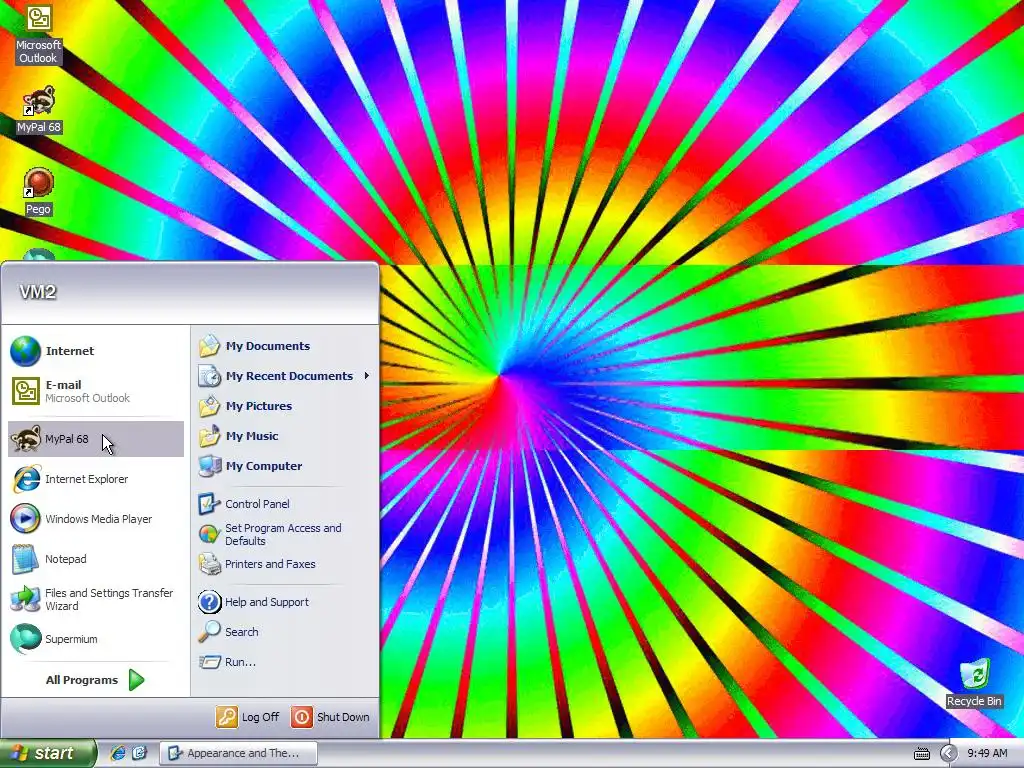
Task: Click the printer icon for Printers and Faxes
Action: 210,564
